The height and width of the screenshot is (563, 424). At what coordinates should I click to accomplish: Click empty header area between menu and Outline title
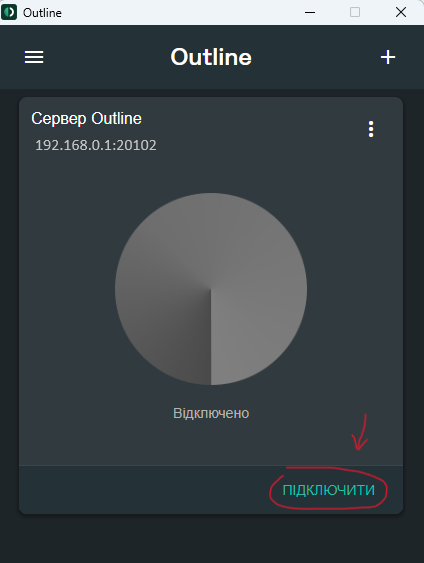click(x=107, y=57)
